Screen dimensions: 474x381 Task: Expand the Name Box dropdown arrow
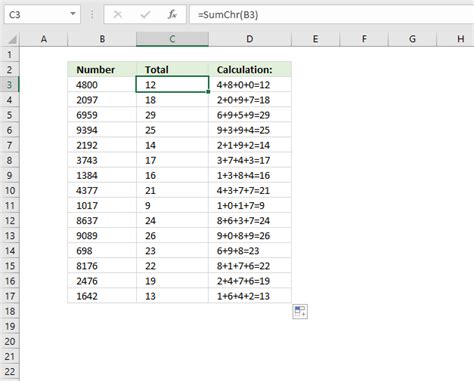coord(73,14)
